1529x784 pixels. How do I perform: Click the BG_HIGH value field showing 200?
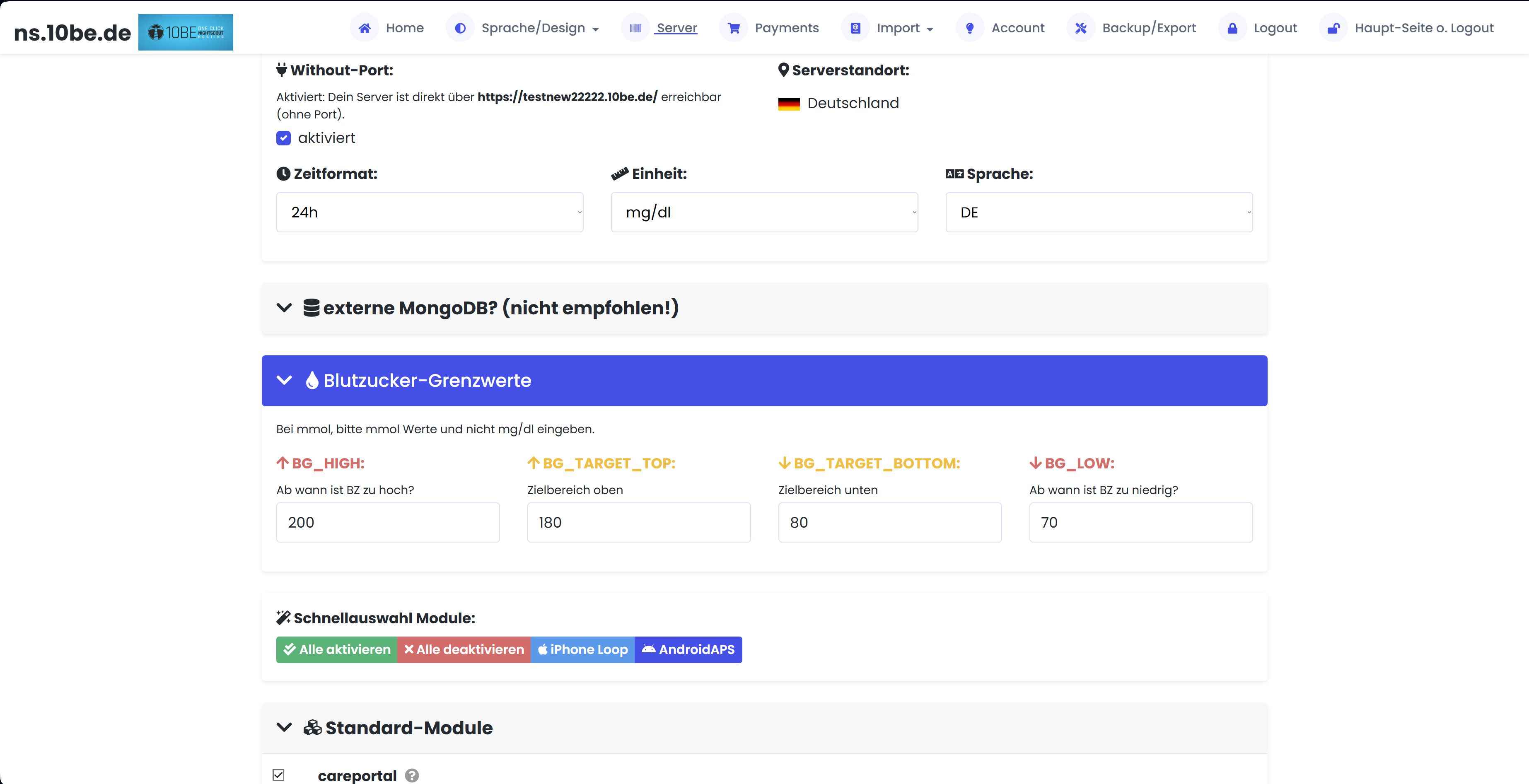[388, 522]
